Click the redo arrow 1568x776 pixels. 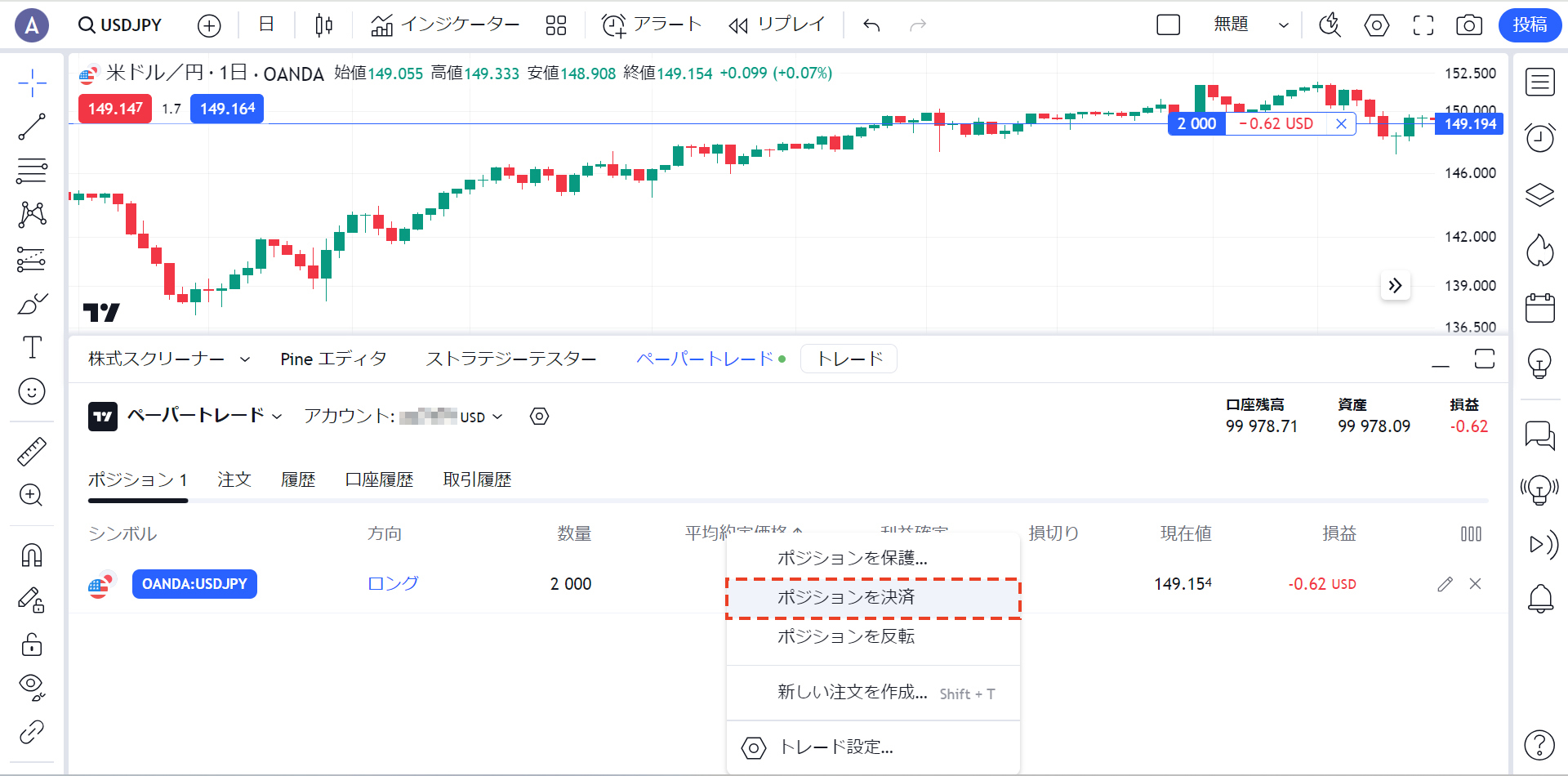point(918,25)
